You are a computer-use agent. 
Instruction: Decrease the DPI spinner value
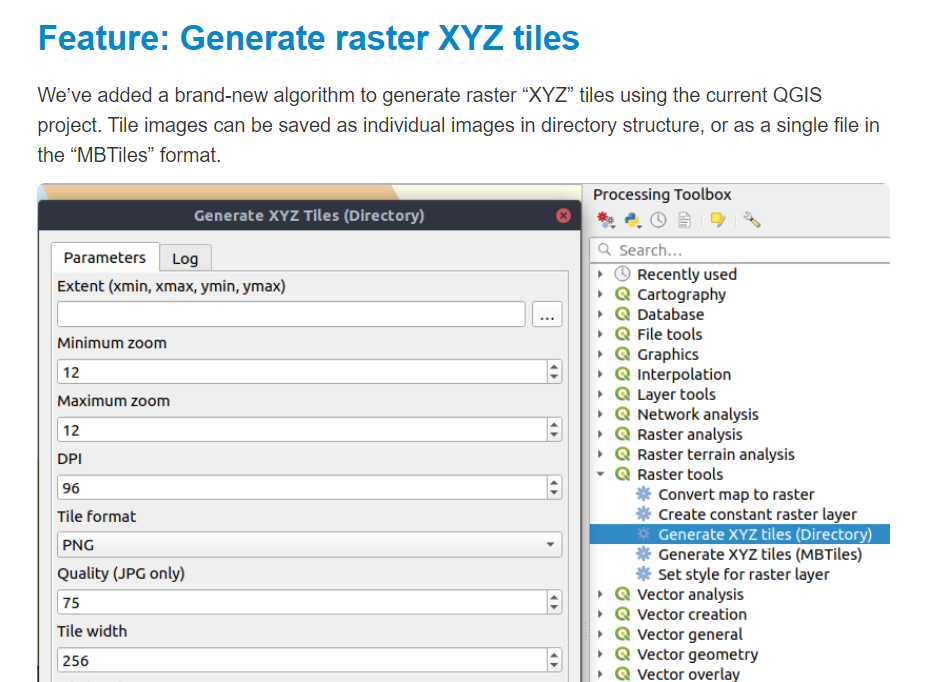(555, 494)
